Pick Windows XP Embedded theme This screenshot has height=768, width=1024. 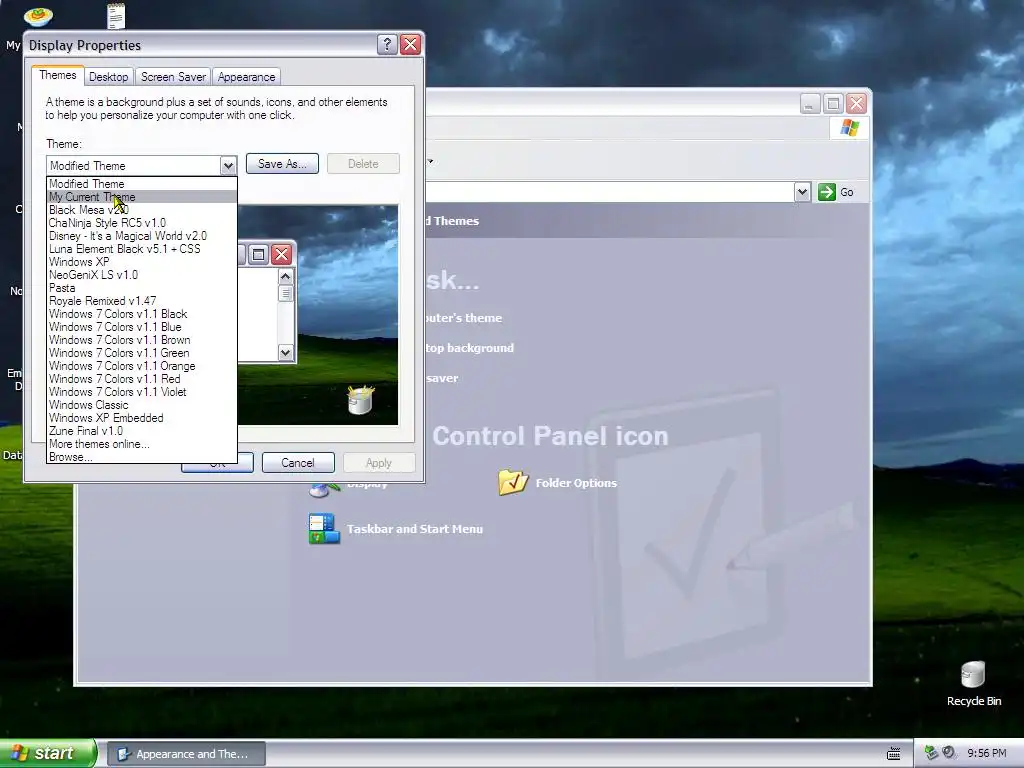[142, 419]
